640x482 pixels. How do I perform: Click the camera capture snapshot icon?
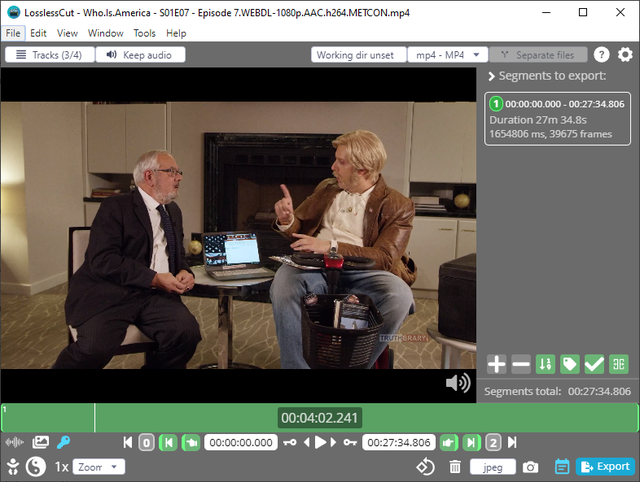click(x=531, y=467)
